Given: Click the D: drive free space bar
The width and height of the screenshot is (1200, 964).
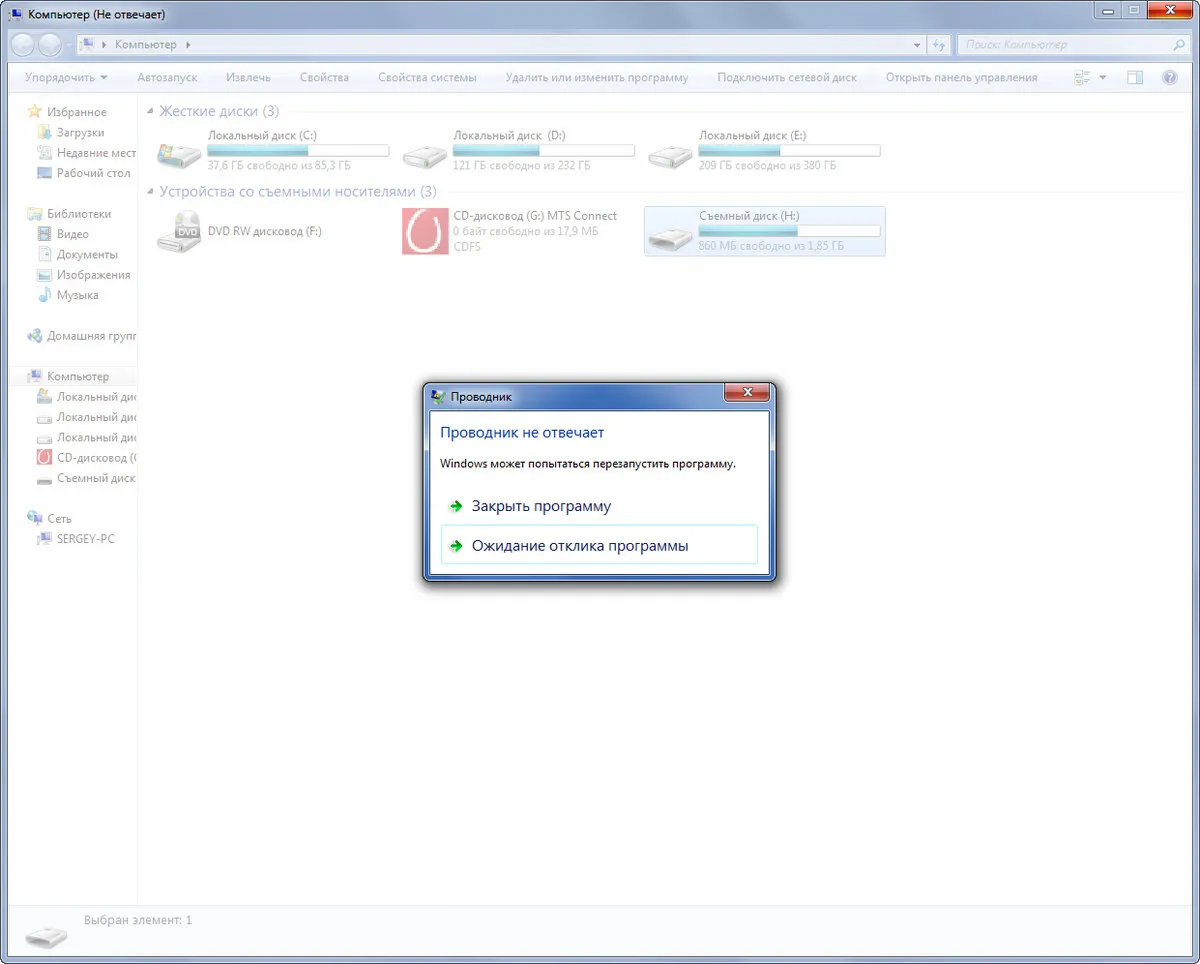Looking at the screenshot, I should (x=543, y=151).
